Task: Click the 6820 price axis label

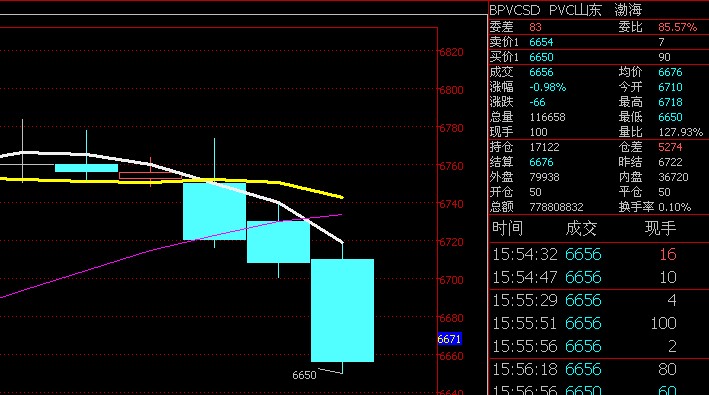Action: (x=451, y=52)
